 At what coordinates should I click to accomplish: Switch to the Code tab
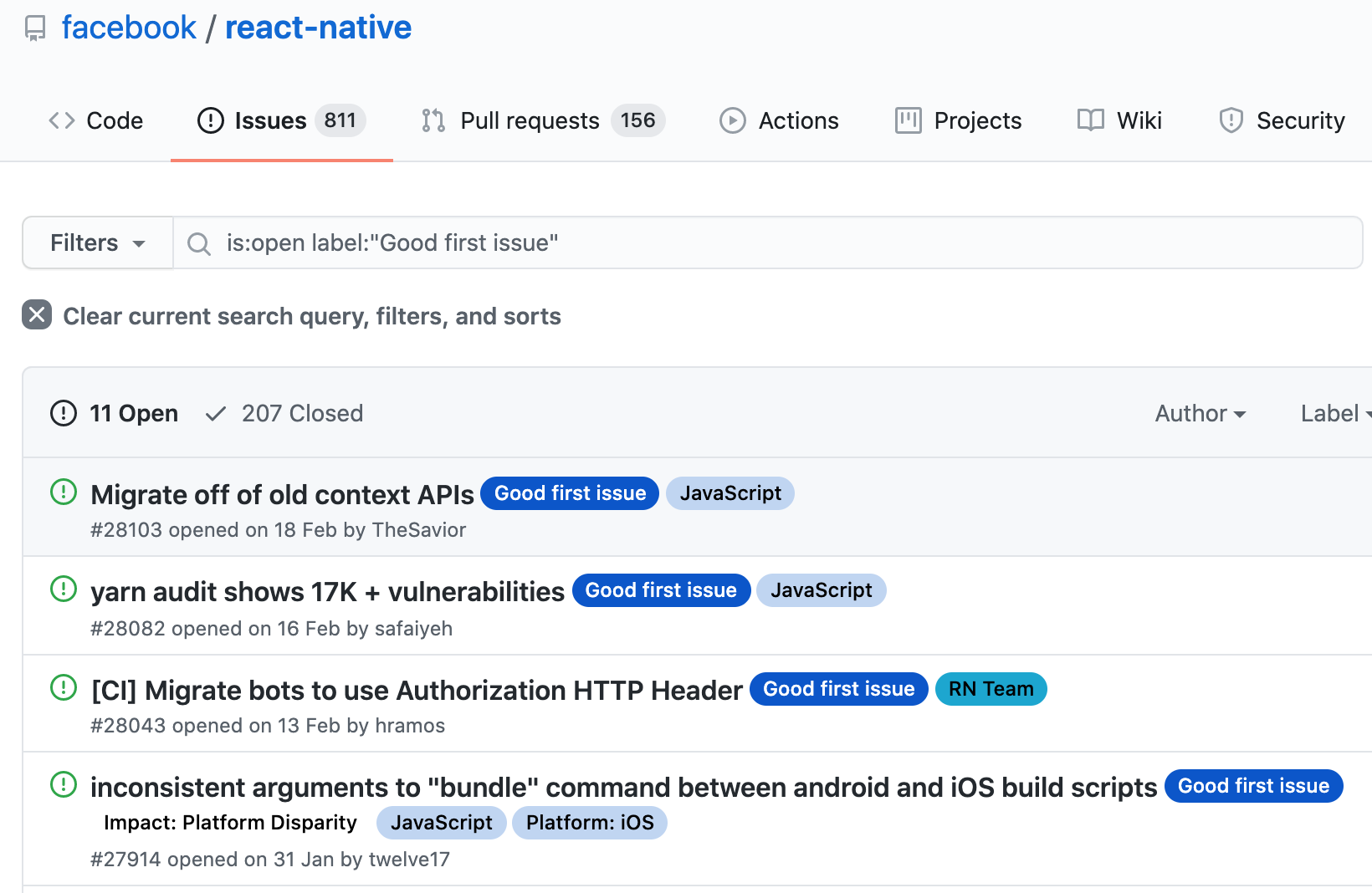pos(96,120)
